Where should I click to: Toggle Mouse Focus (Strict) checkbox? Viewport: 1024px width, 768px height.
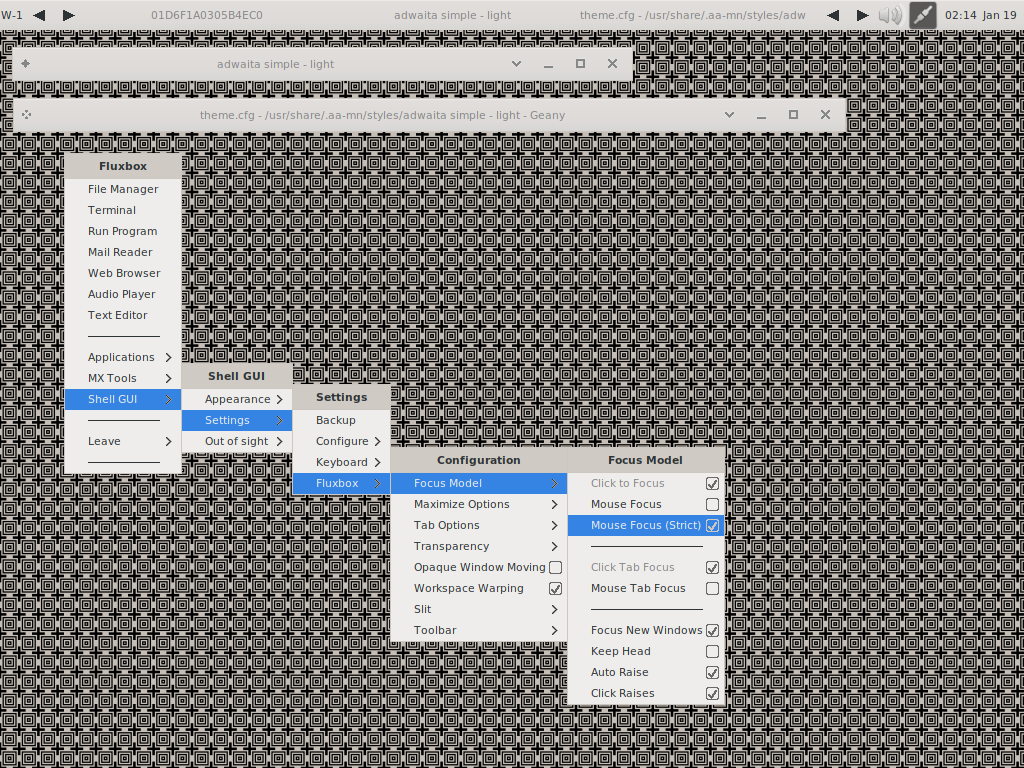pos(712,526)
